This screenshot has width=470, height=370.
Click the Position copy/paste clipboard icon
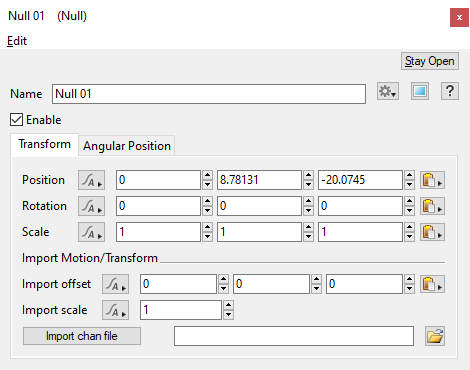point(432,180)
